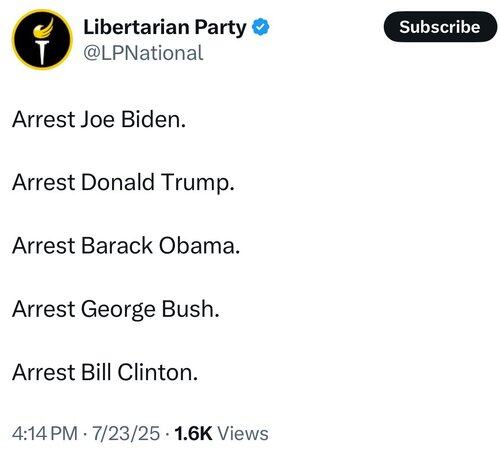Screen dimensions: 500x453
Task: Click the word Arrest before George Bush
Action: [44, 309]
